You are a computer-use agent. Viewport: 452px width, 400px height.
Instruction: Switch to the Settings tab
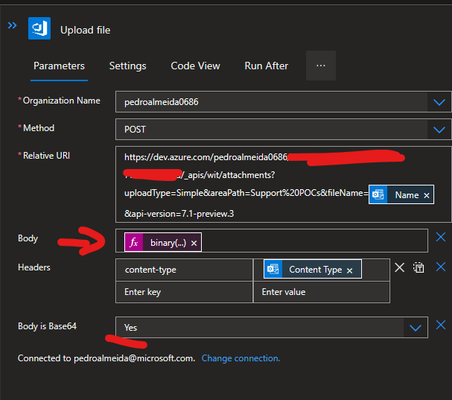click(128, 66)
